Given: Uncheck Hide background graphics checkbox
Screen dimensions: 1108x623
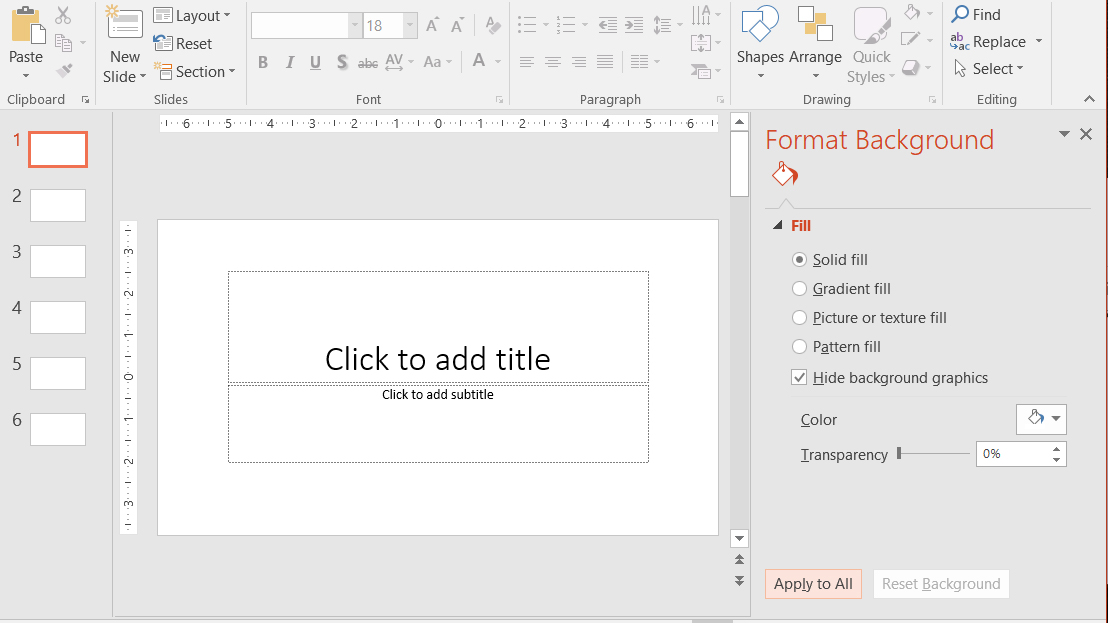Looking at the screenshot, I should [x=799, y=377].
